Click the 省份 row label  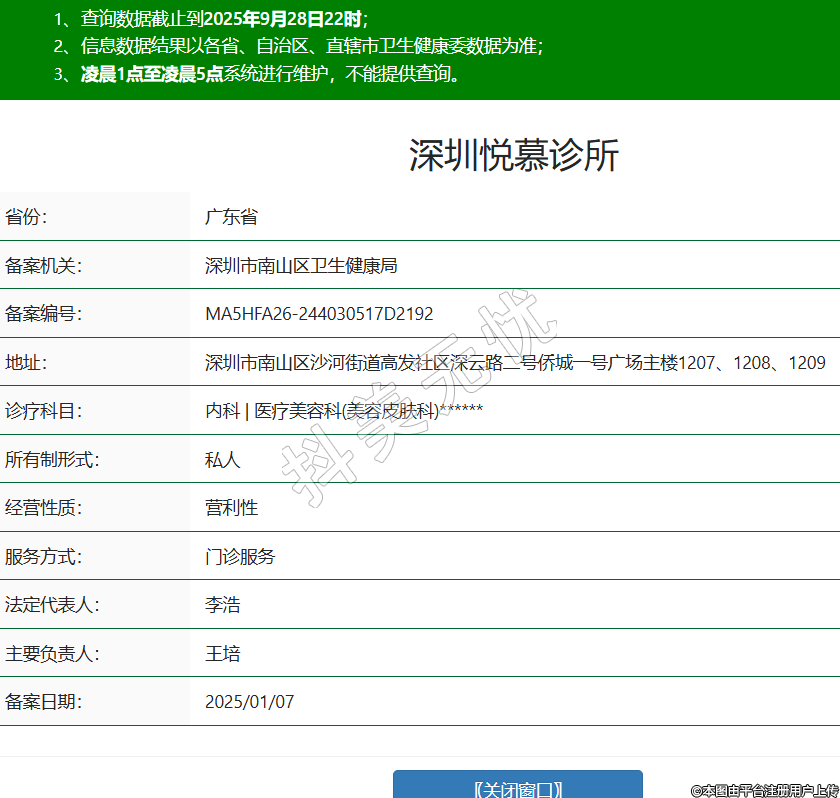26,217
